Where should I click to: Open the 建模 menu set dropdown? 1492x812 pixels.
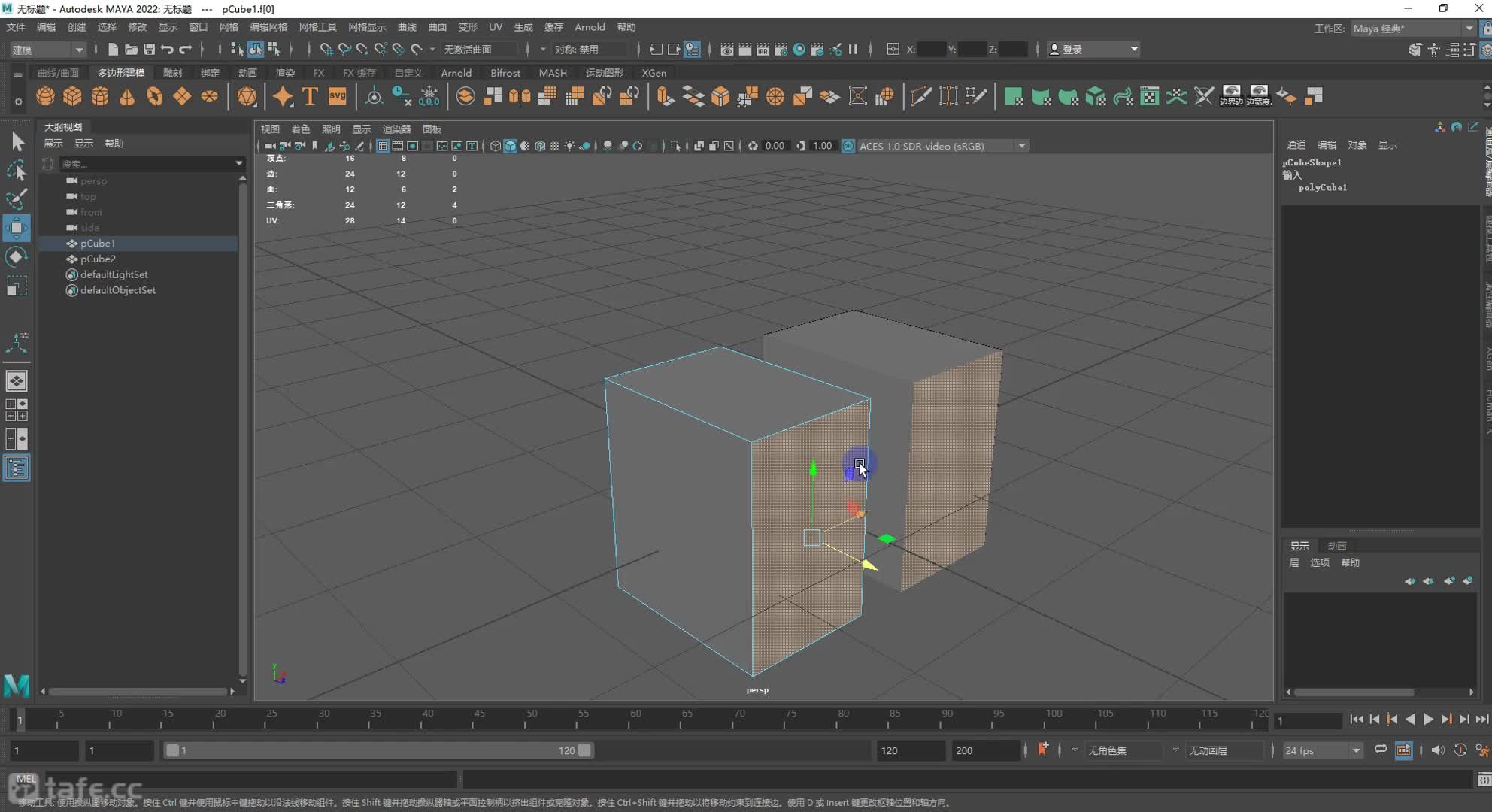[47, 50]
